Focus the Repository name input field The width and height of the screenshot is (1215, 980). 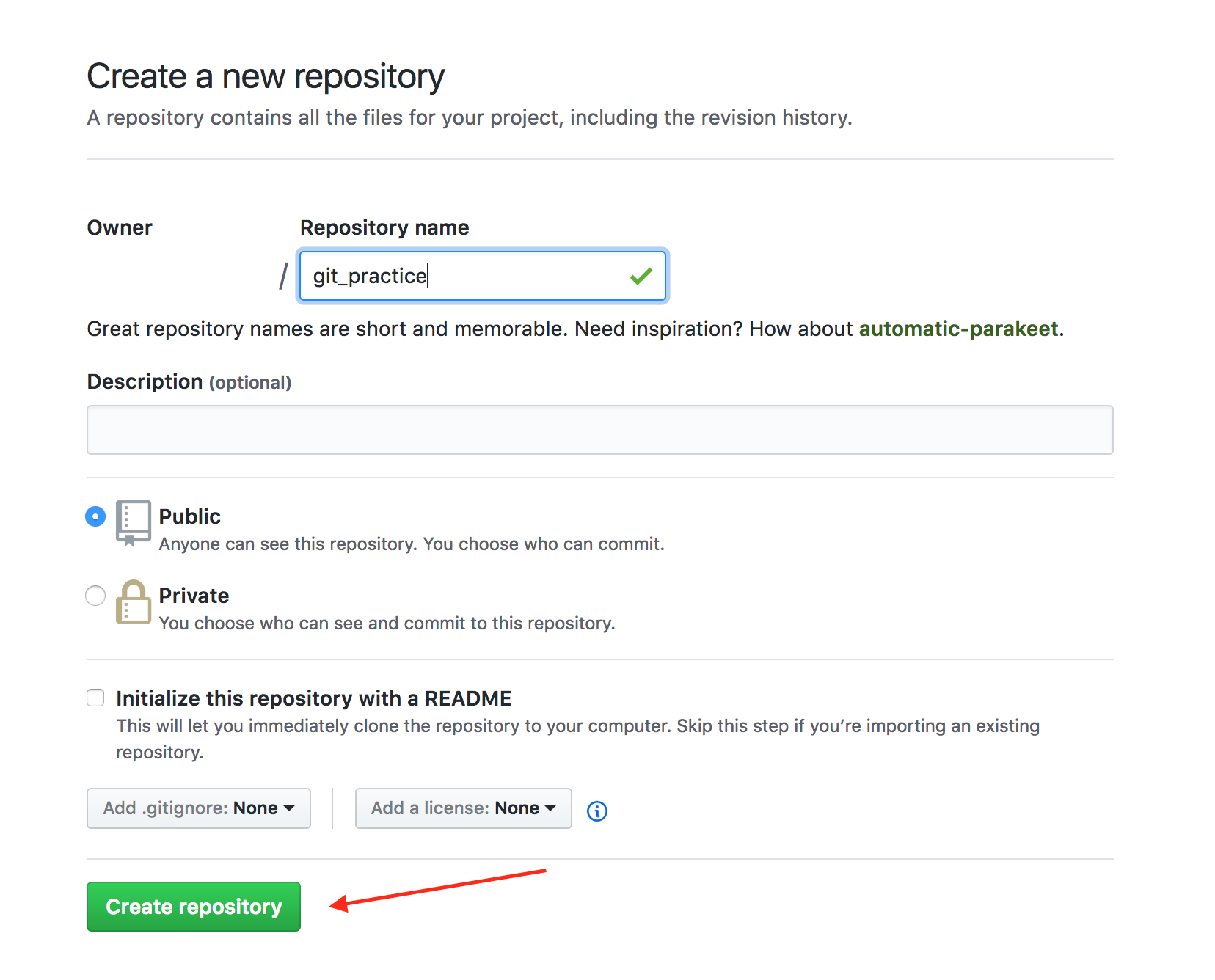point(482,276)
